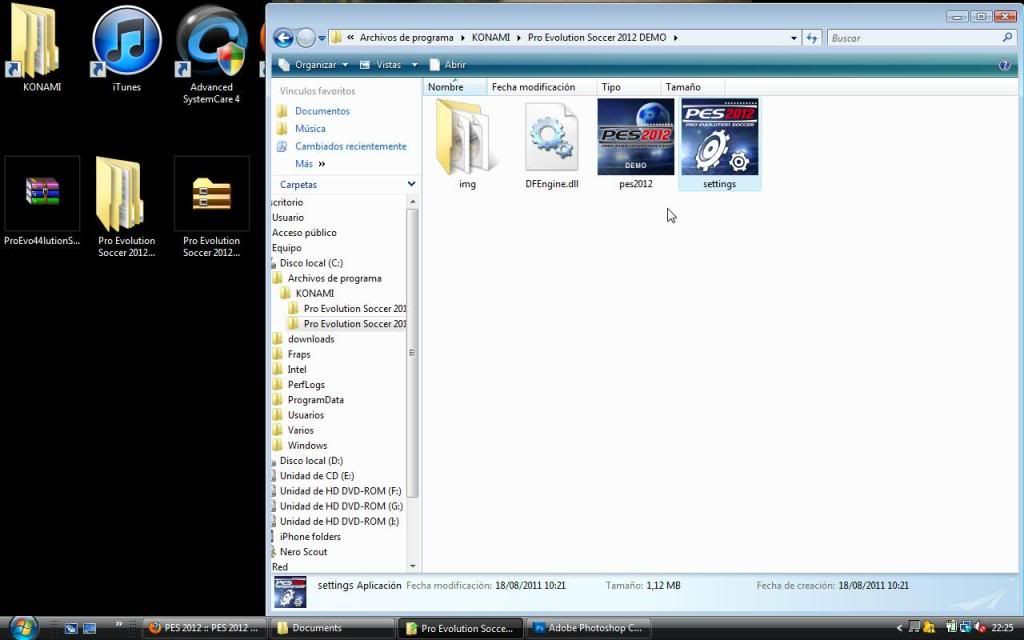Launch iTunes from the desktop
1024x640 pixels.
[126, 42]
